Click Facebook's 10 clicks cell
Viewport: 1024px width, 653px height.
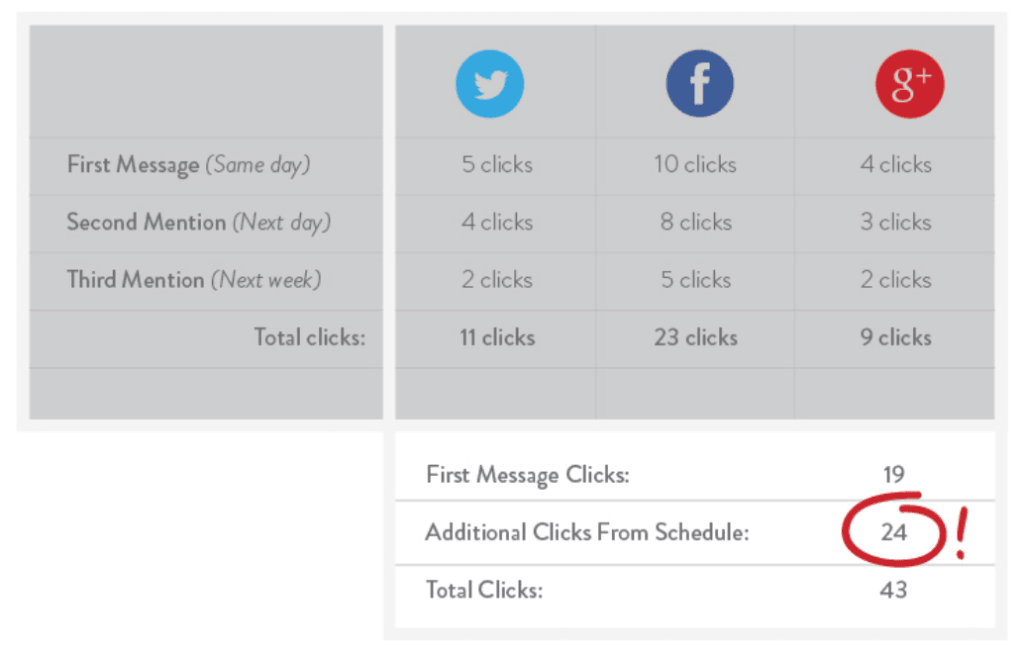[x=695, y=165]
